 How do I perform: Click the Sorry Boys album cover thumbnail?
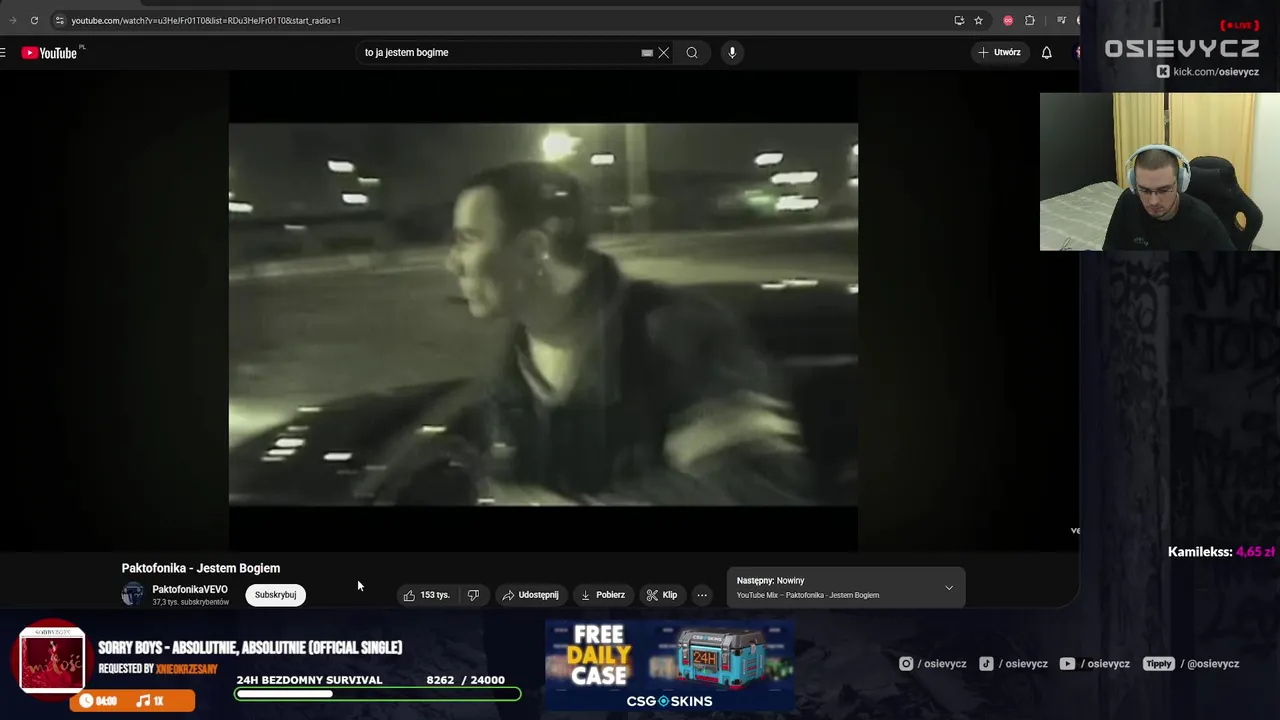[52, 660]
